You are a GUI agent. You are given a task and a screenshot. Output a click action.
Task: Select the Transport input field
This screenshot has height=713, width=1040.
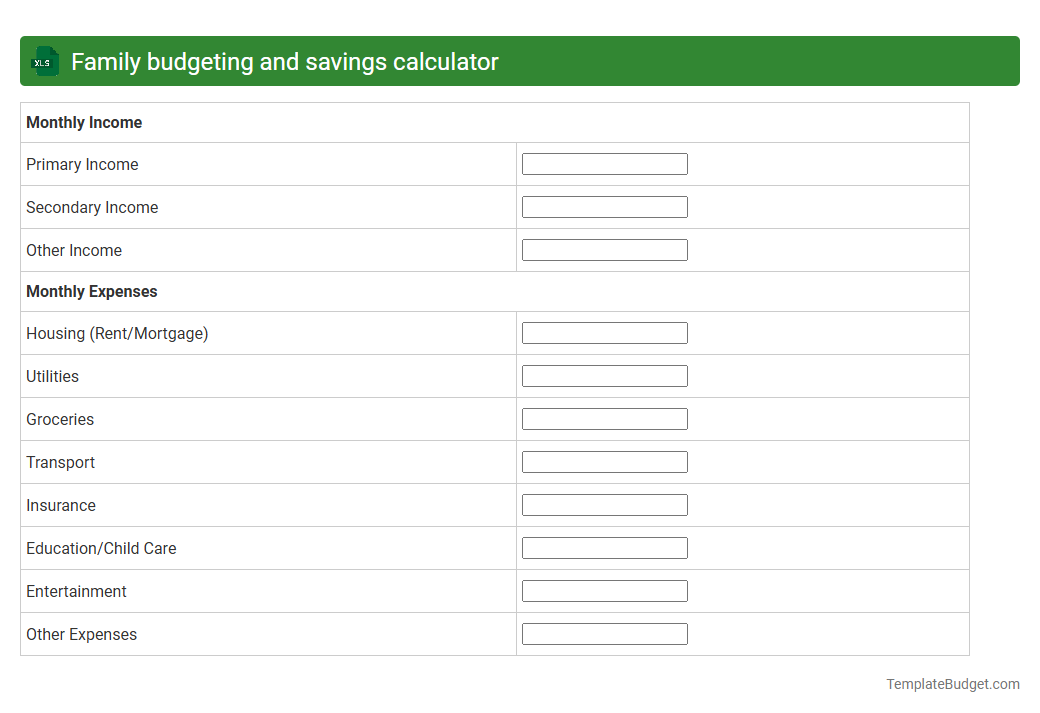click(604, 461)
